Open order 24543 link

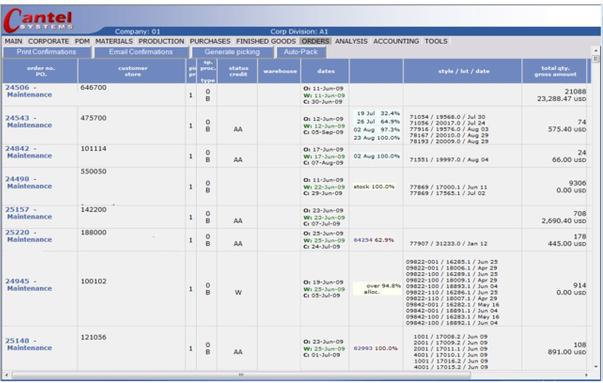click(x=17, y=118)
